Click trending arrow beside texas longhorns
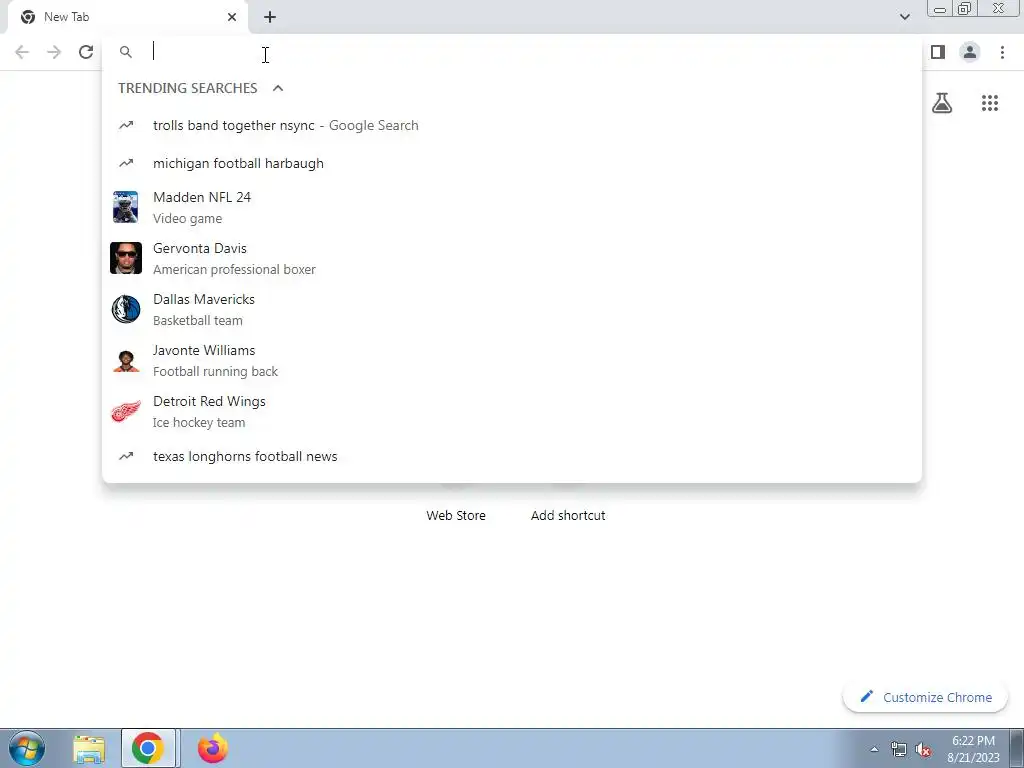The image size is (1024, 768). click(126, 456)
